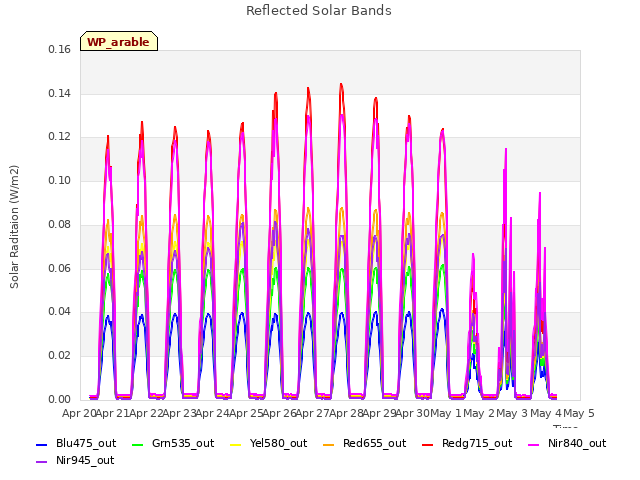Screen dimensions: 640x480
Task: Toggle the Nir945_out legend entry
Action: click(75, 460)
